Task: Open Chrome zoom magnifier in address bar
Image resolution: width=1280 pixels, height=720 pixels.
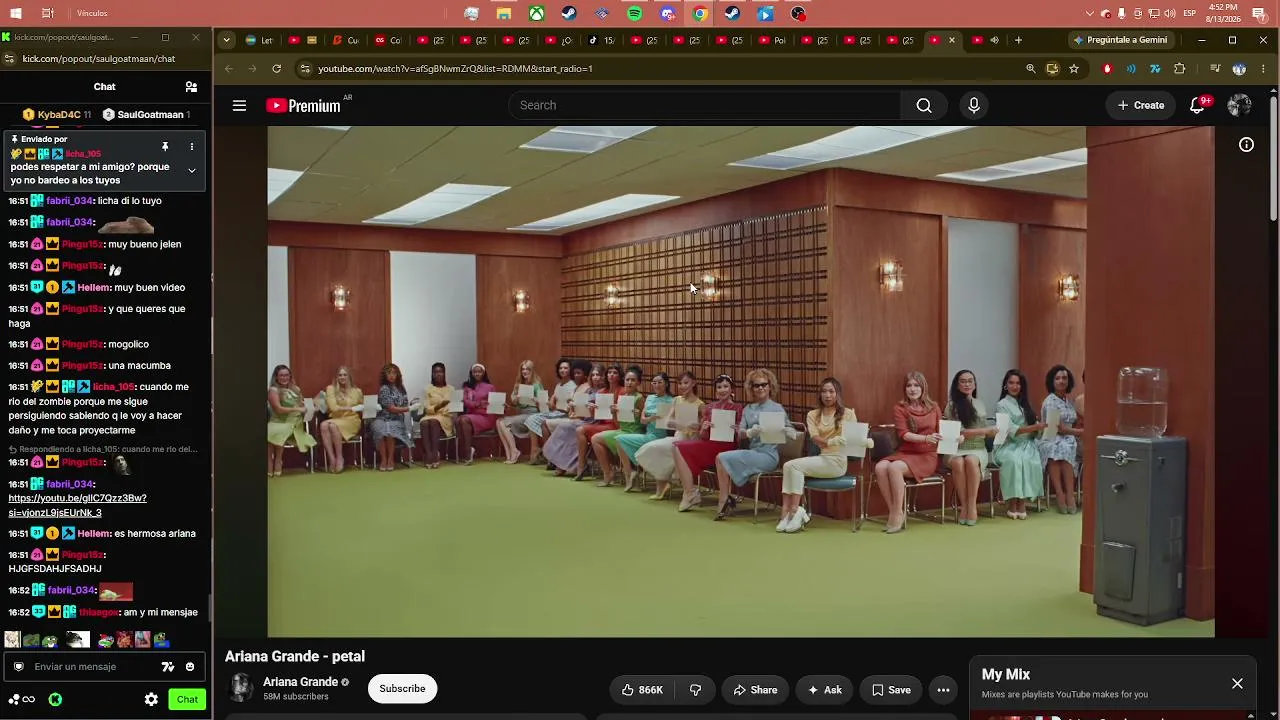Action: [x=1031, y=69]
